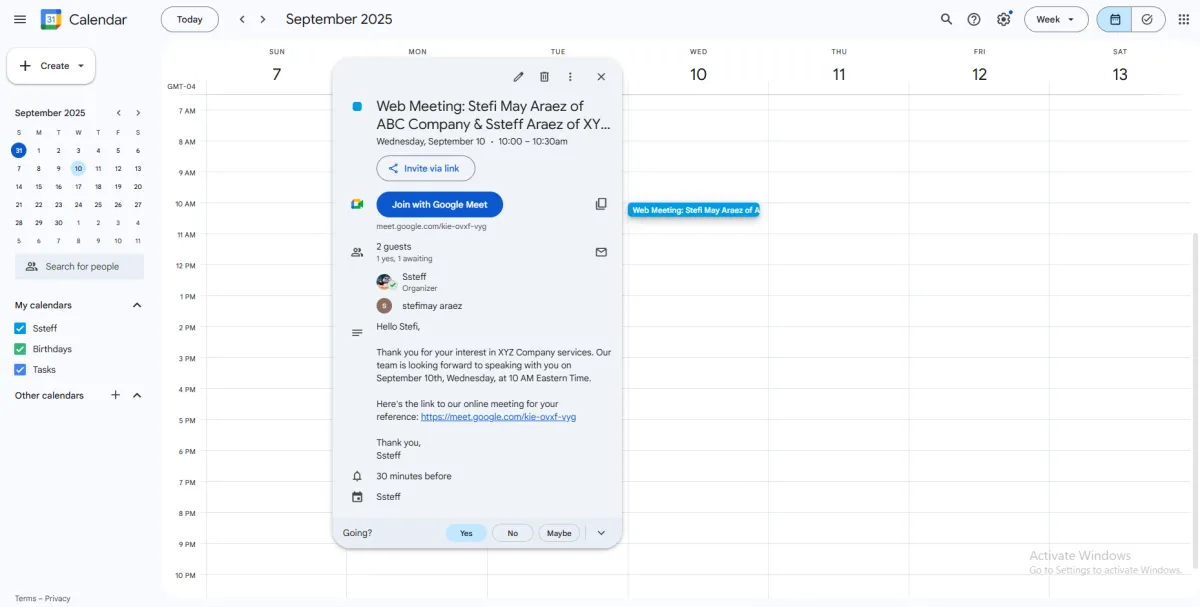This screenshot has height=607, width=1200.
Task: Uncheck the Tasks calendar checkbox
Action: [x=20, y=370]
